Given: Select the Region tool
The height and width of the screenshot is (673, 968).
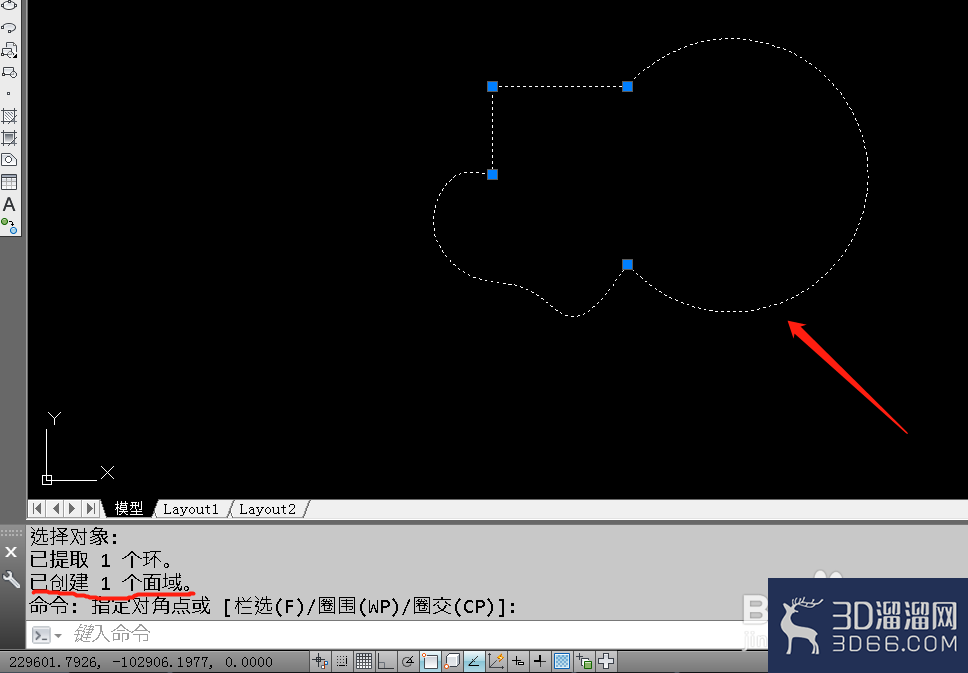Looking at the screenshot, I should [9, 160].
